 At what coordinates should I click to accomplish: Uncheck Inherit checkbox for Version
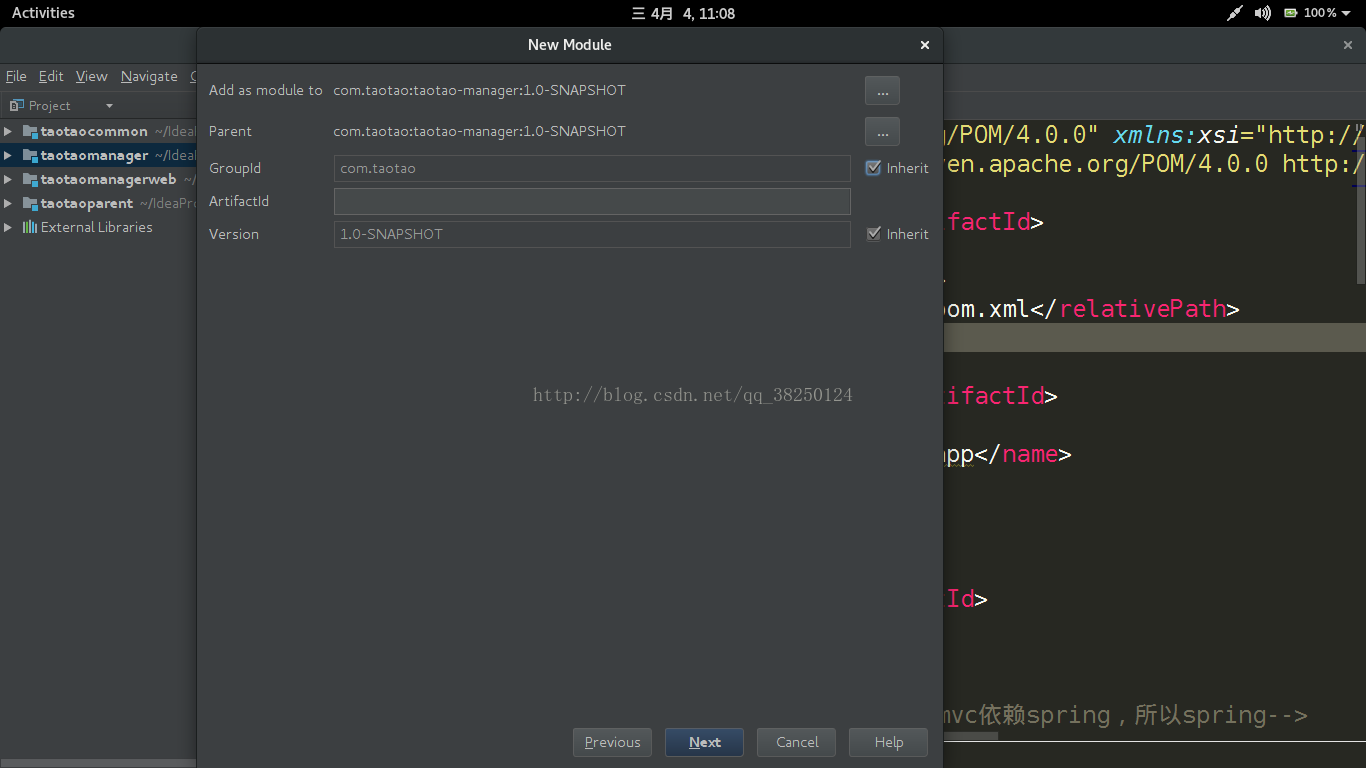(873, 234)
